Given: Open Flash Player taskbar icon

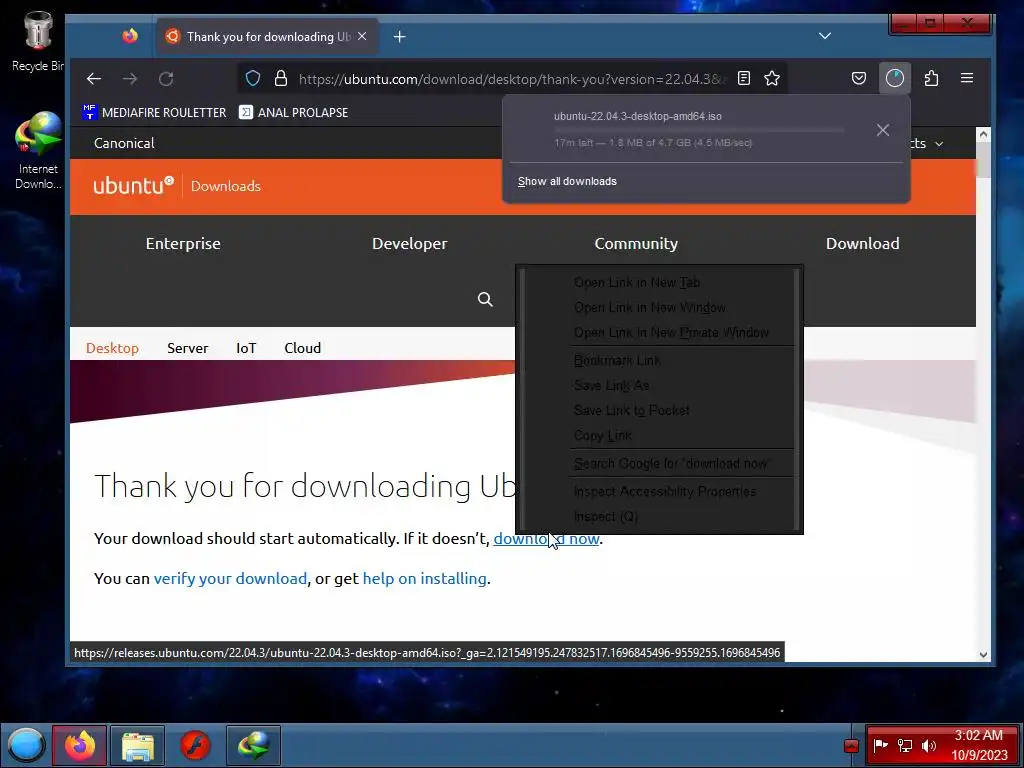Looking at the screenshot, I should 195,745.
